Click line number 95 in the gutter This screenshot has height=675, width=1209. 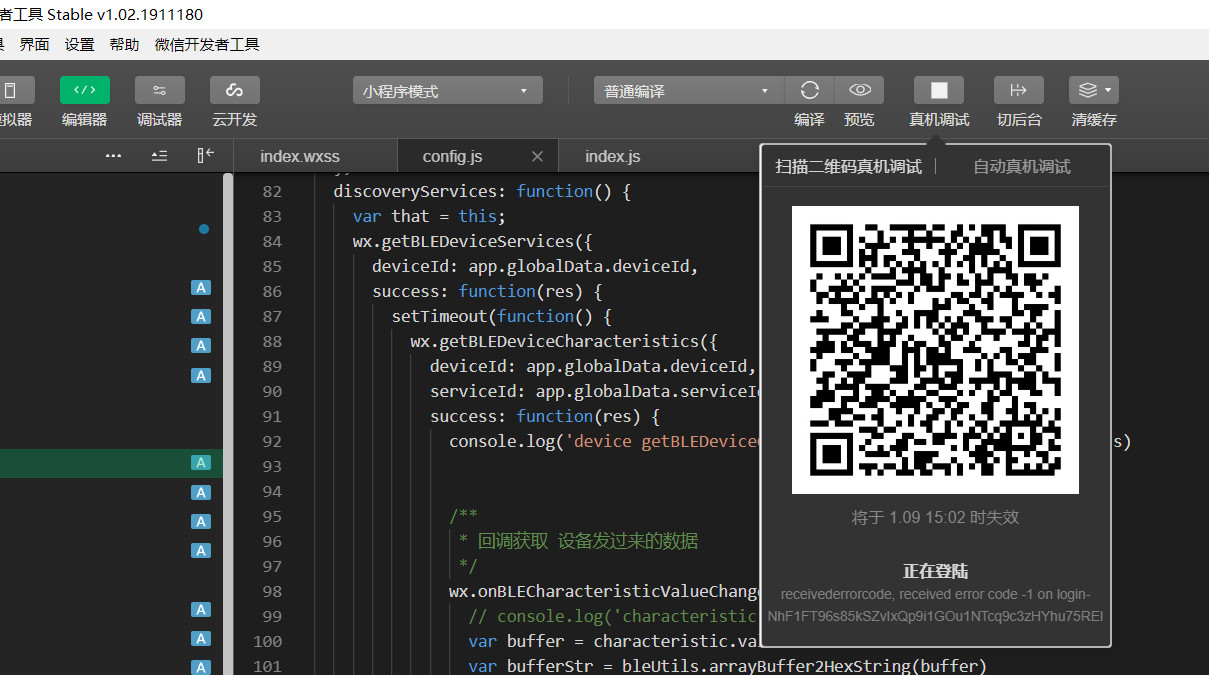pos(272,516)
